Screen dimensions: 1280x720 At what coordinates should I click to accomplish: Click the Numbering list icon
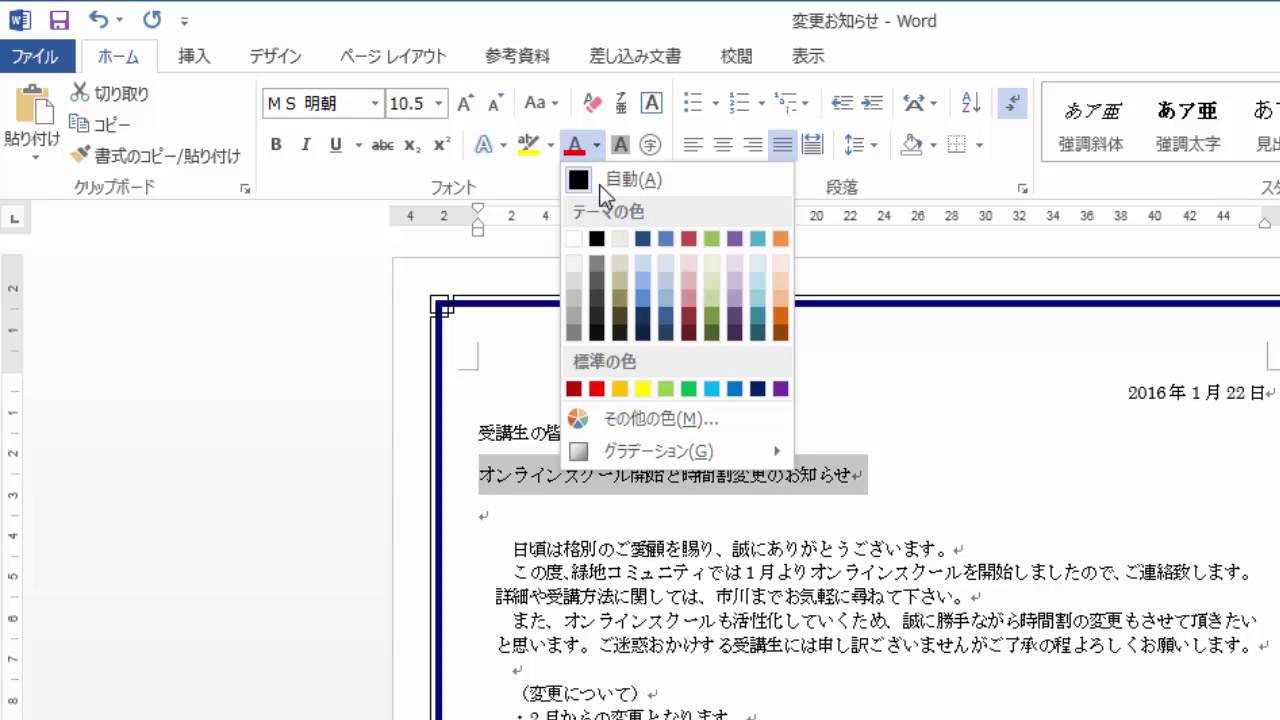coord(740,103)
